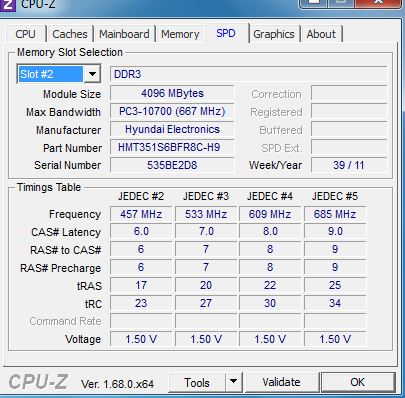The image size is (405, 398).
Task: Click the Module Size field 4096 MBytes
Action: pos(172,93)
